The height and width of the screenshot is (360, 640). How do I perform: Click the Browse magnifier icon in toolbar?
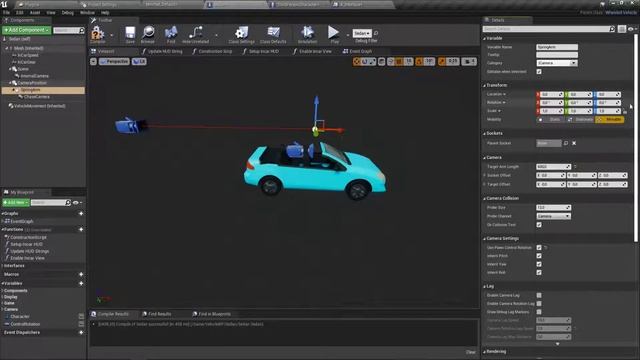(148, 33)
